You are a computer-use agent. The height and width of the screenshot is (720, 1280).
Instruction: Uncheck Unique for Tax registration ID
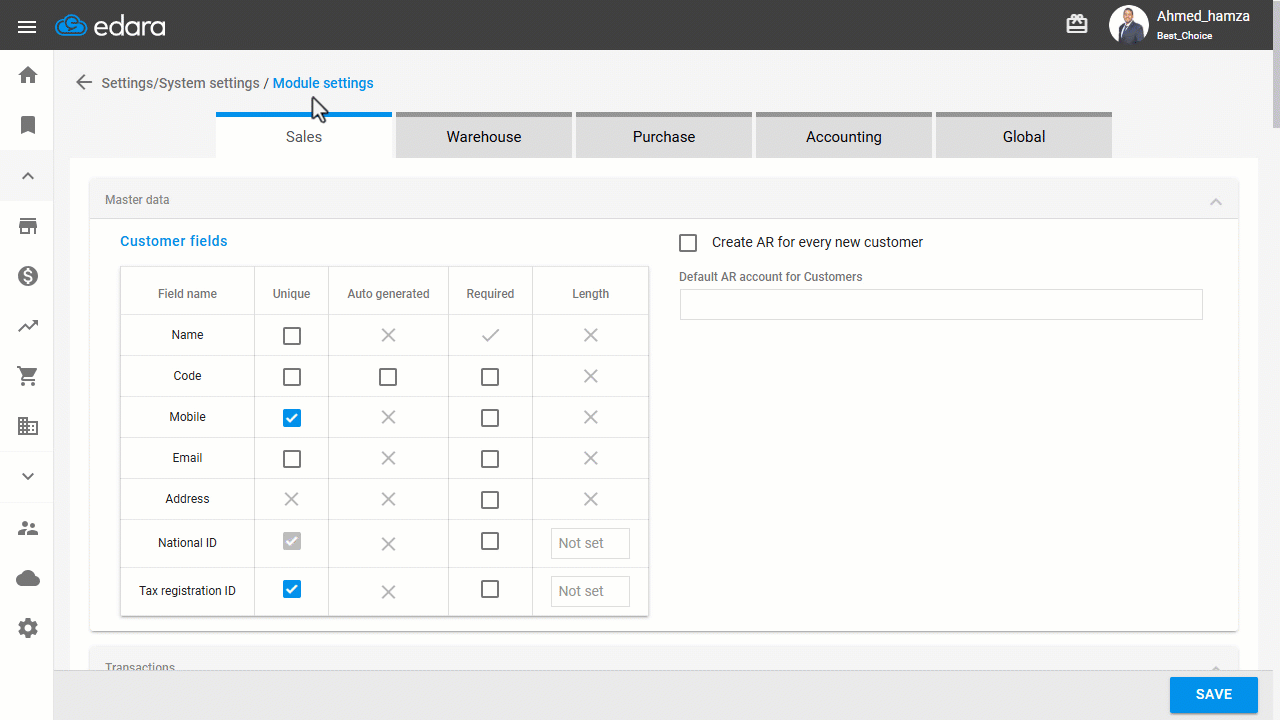click(x=292, y=589)
